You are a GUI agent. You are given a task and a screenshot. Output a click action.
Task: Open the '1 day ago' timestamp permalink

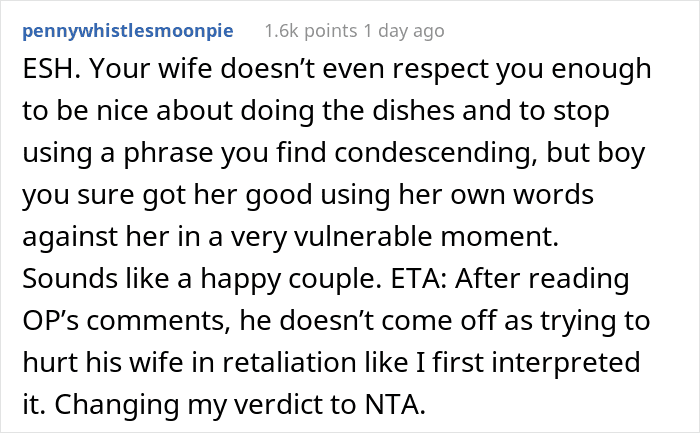[x=404, y=31]
